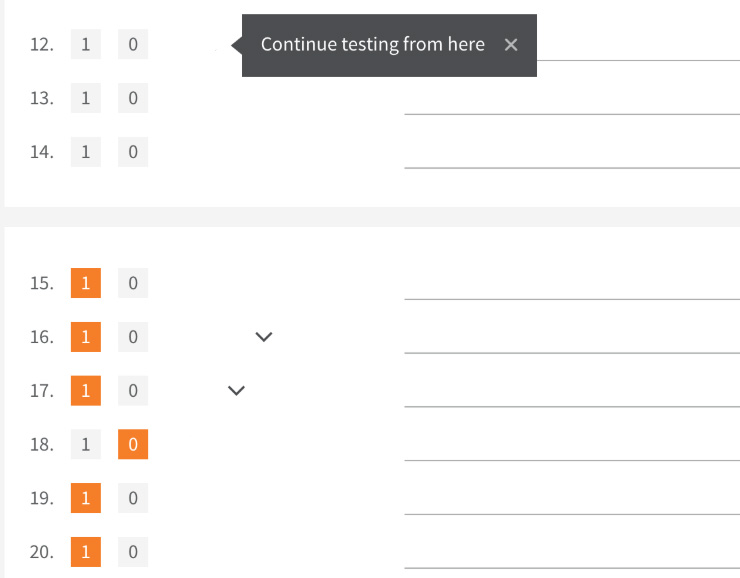Set item 19 score to 0
Image resolution: width=740 pixels, height=578 pixels.
click(133, 498)
